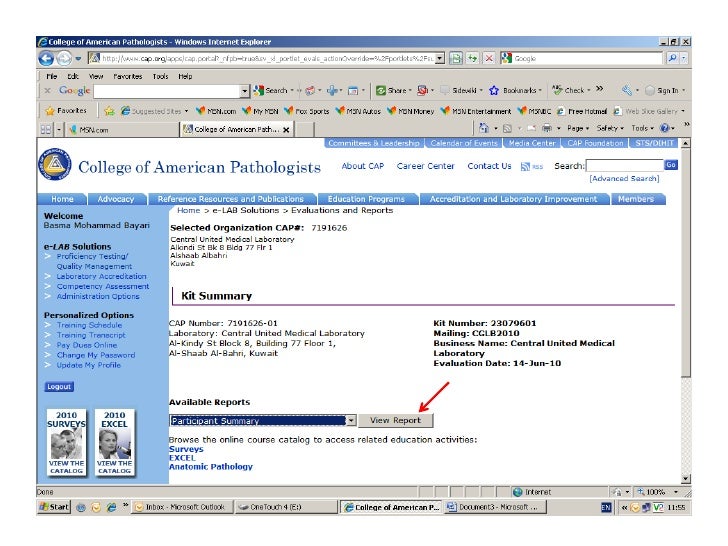Click the red Stop loading icon

pos(489,58)
